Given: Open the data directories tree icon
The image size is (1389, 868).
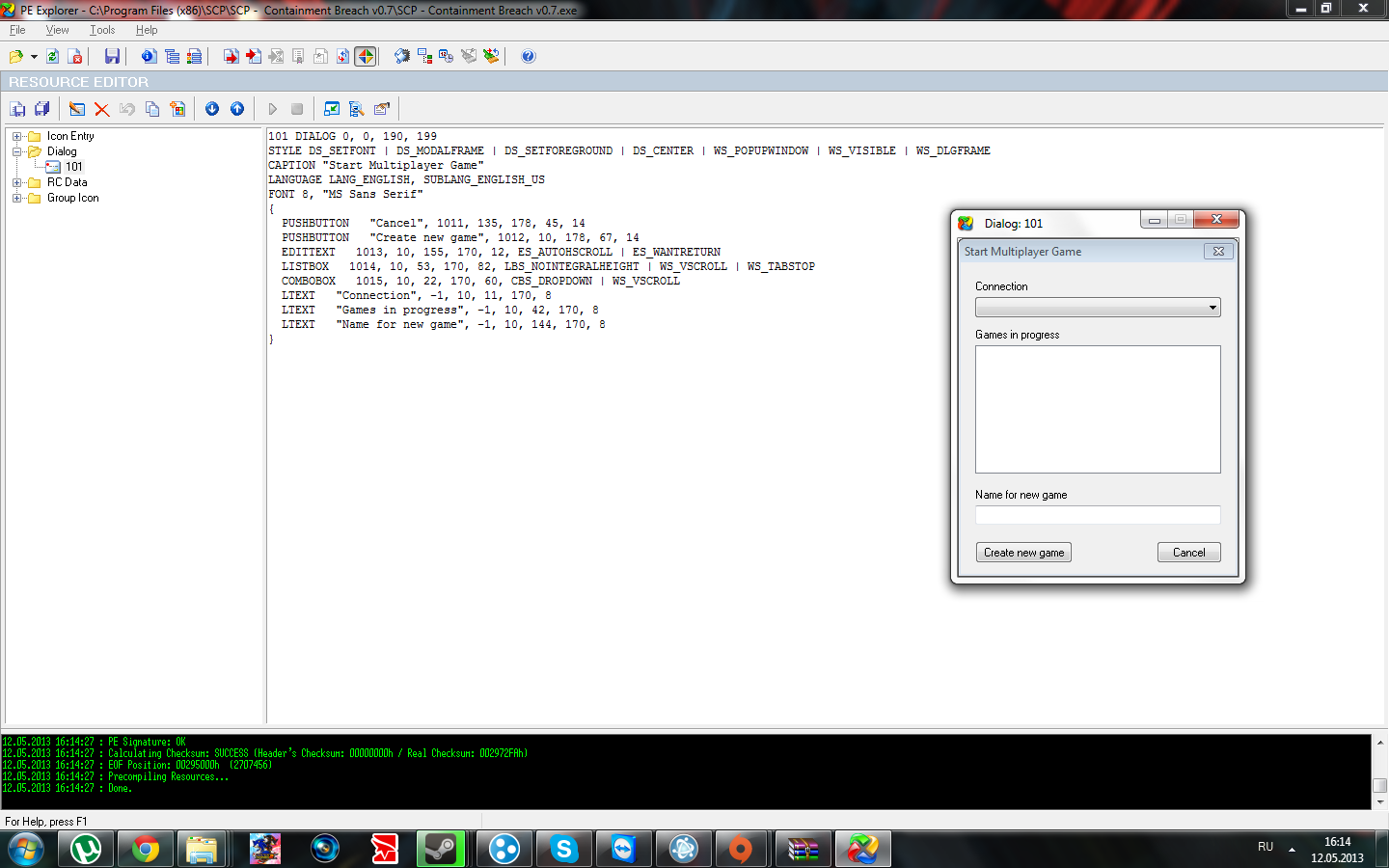Looking at the screenshot, I should (x=172, y=57).
